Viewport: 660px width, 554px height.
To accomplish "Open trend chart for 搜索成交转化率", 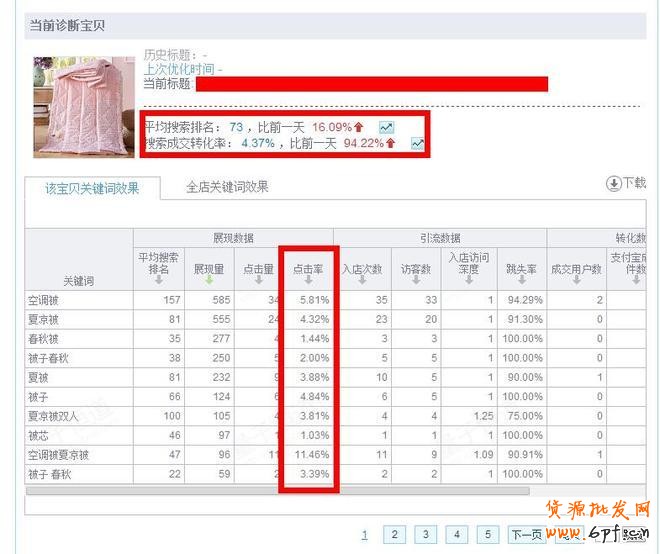I will (x=417, y=144).
